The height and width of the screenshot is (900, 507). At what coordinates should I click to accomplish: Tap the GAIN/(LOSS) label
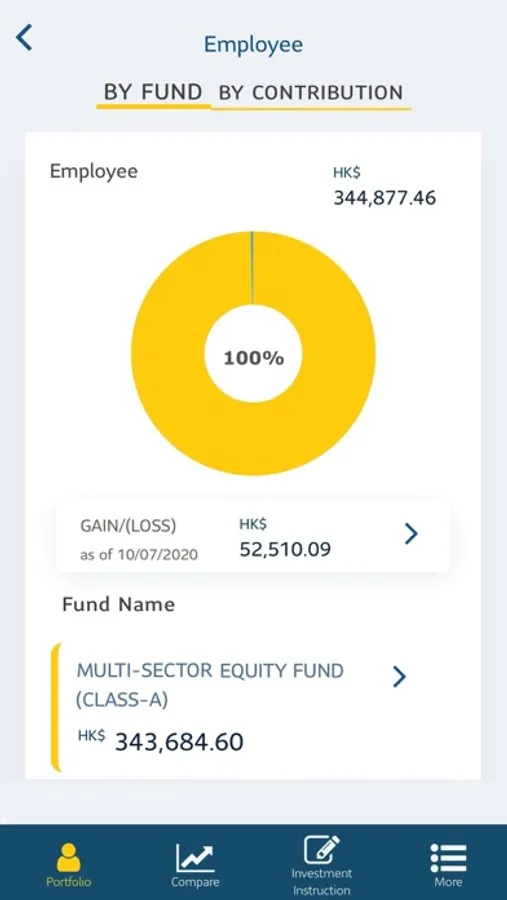128,525
